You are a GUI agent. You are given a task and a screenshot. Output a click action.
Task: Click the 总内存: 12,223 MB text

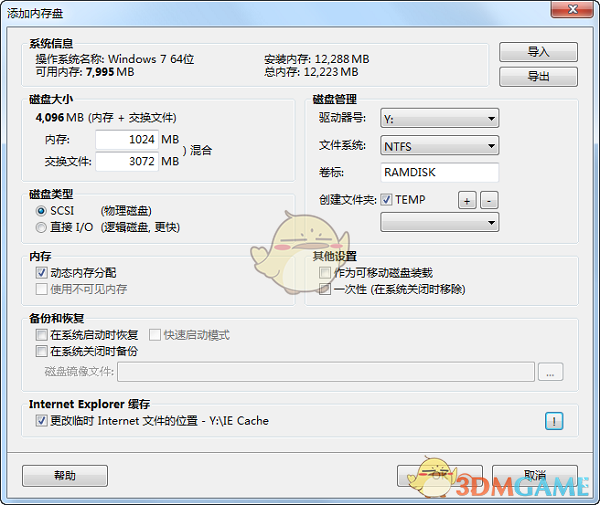[x=311, y=72]
